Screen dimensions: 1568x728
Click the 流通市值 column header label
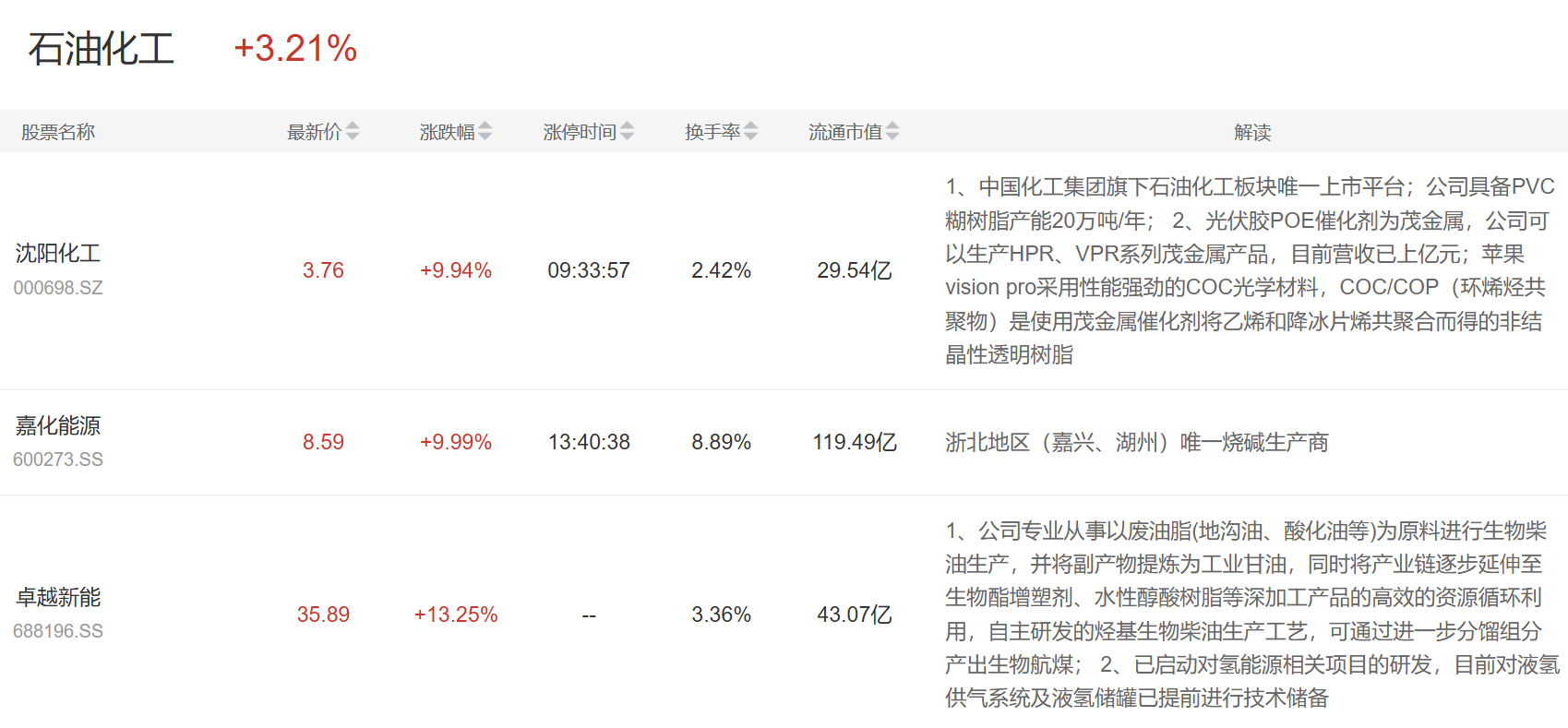pos(844,132)
